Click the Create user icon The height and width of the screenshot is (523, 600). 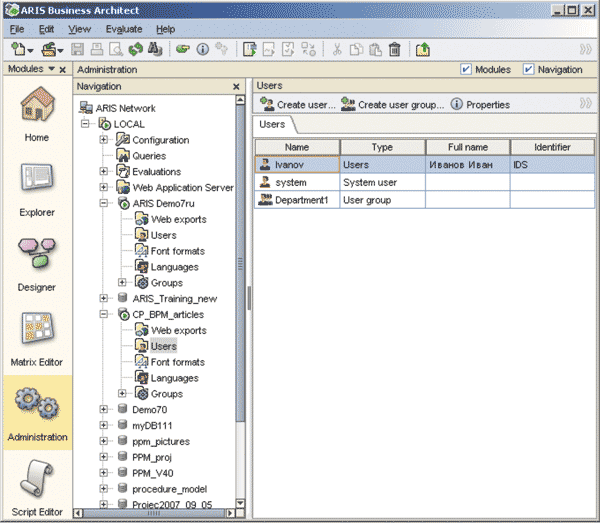(266, 104)
